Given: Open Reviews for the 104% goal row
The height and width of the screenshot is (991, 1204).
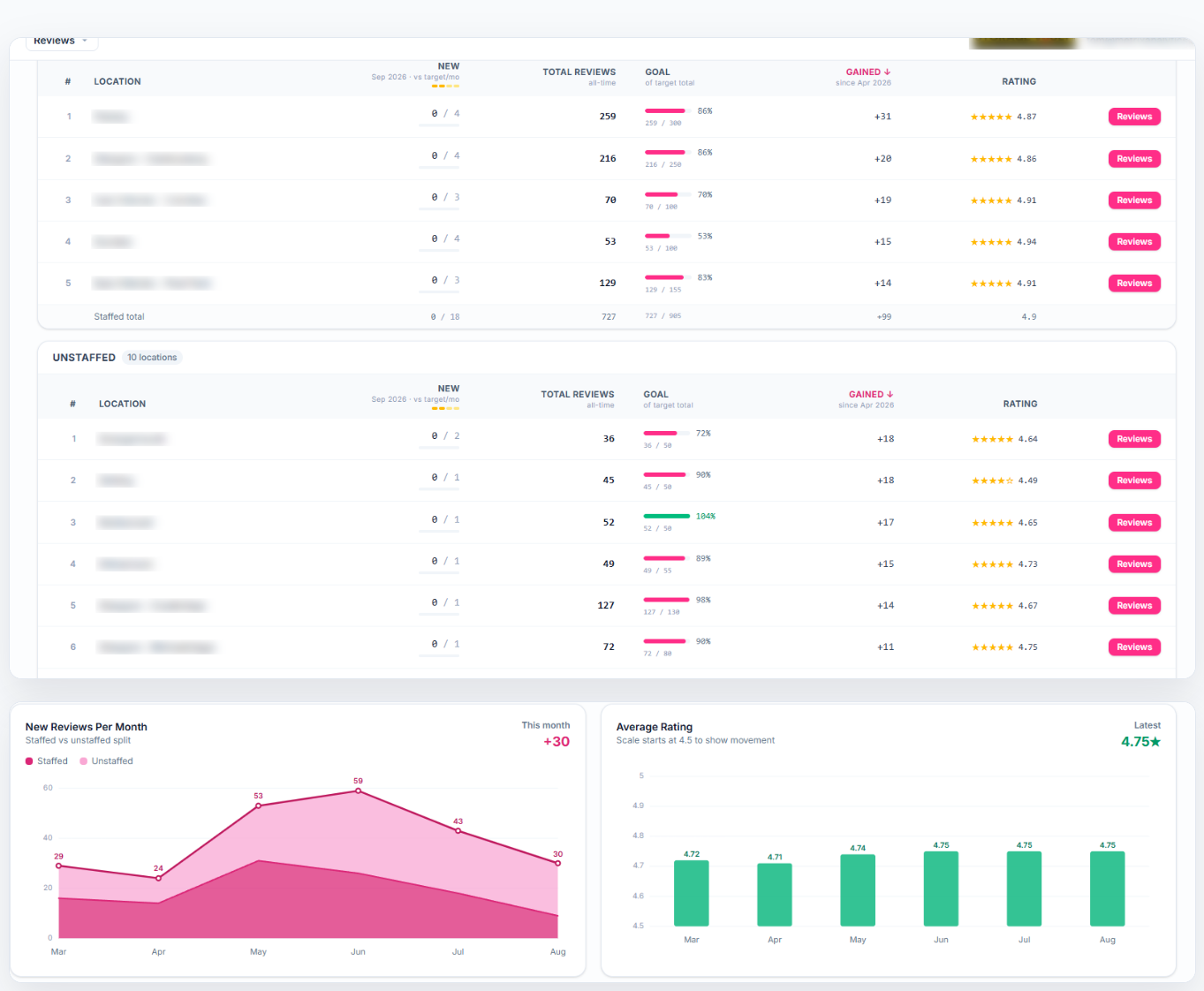Looking at the screenshot, I should 1134,523.
